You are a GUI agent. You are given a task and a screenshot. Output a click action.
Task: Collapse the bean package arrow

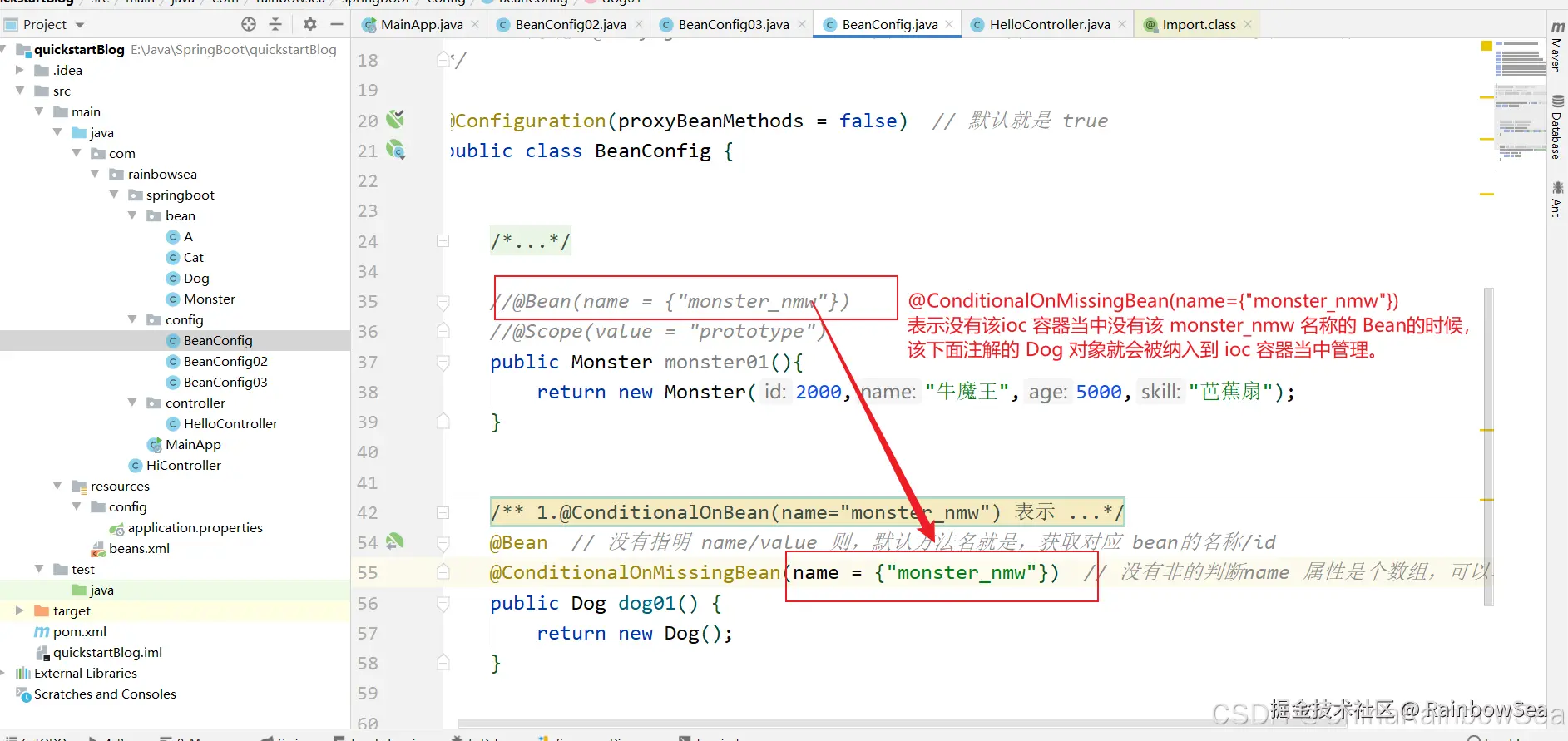tap(132, 215)
